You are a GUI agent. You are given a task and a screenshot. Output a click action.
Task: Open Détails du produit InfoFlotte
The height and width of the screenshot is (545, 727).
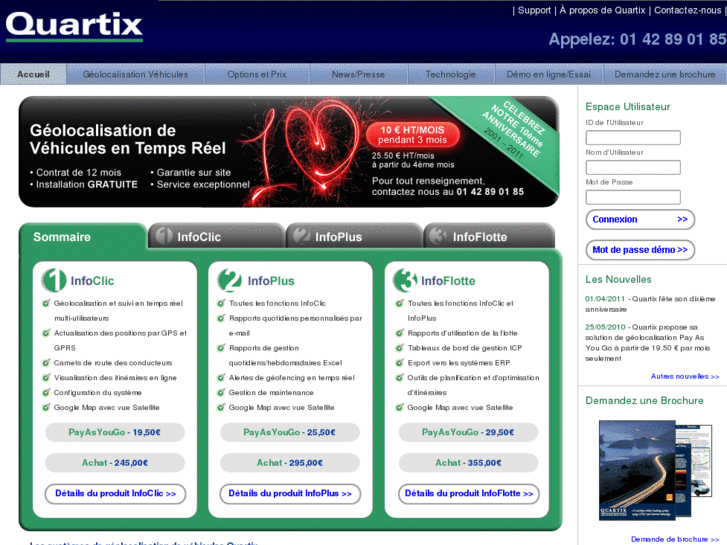[x=469, y=494]
